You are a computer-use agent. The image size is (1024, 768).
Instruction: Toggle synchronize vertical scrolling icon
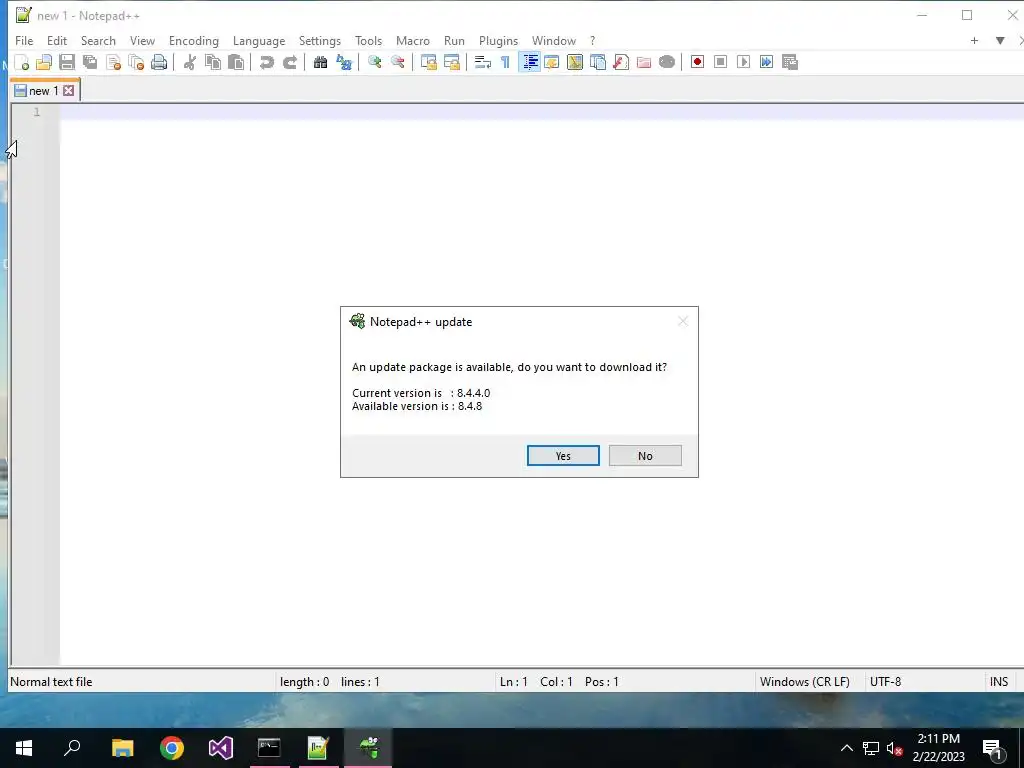428,62
